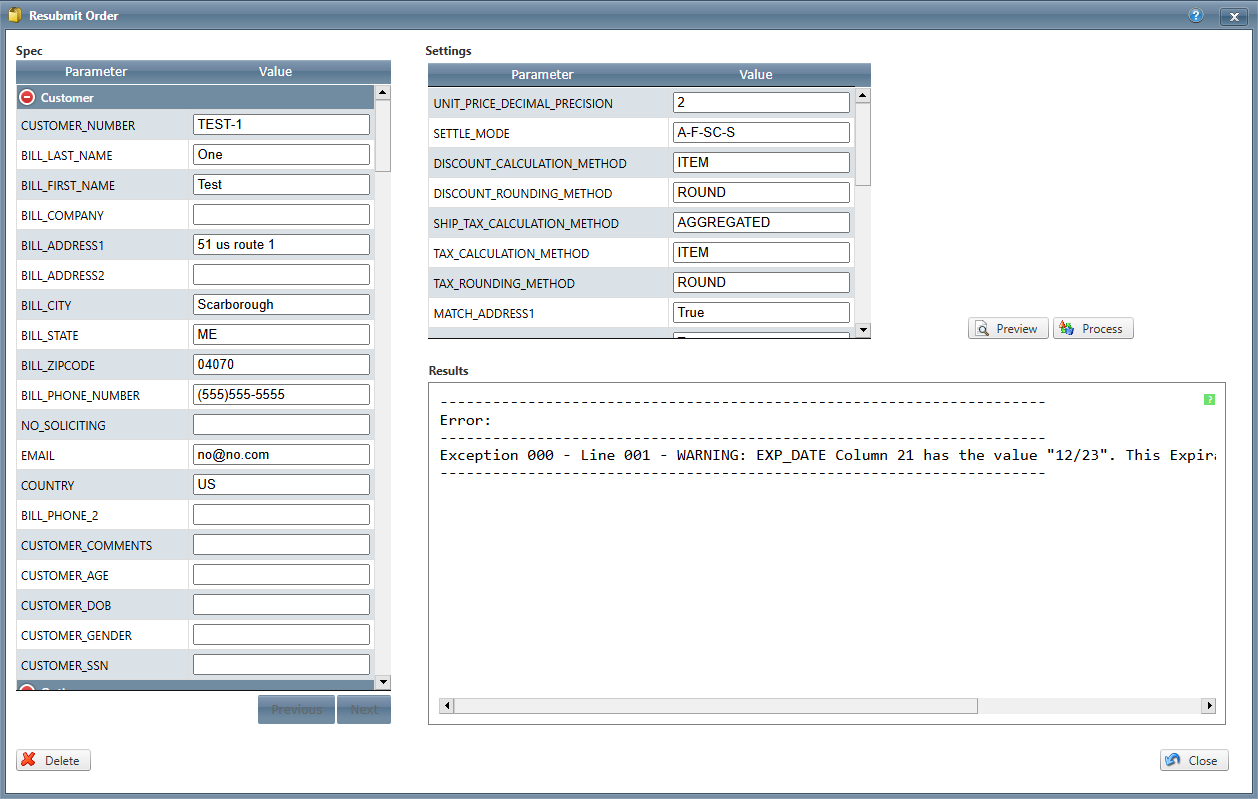Close the Resubmit Order window

tap(1233, 17)
